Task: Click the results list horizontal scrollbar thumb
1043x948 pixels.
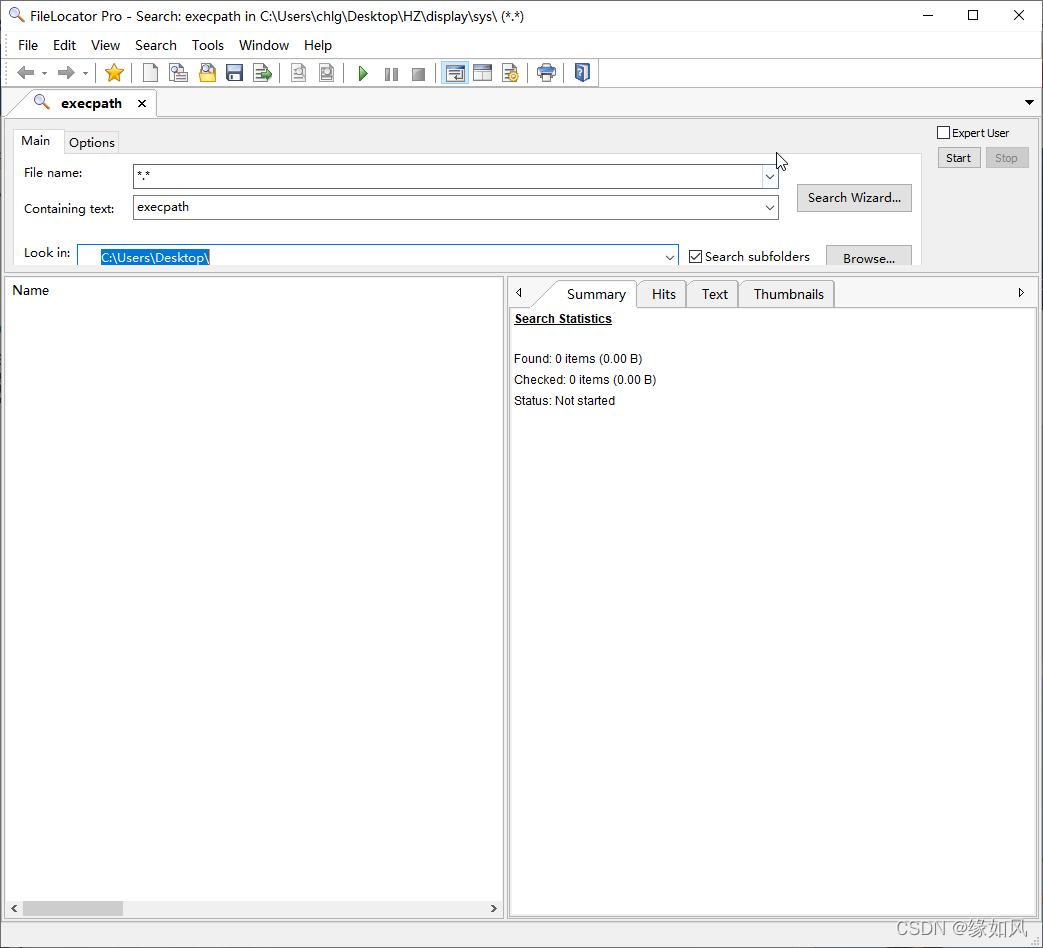Action: [x=73, y=908]
